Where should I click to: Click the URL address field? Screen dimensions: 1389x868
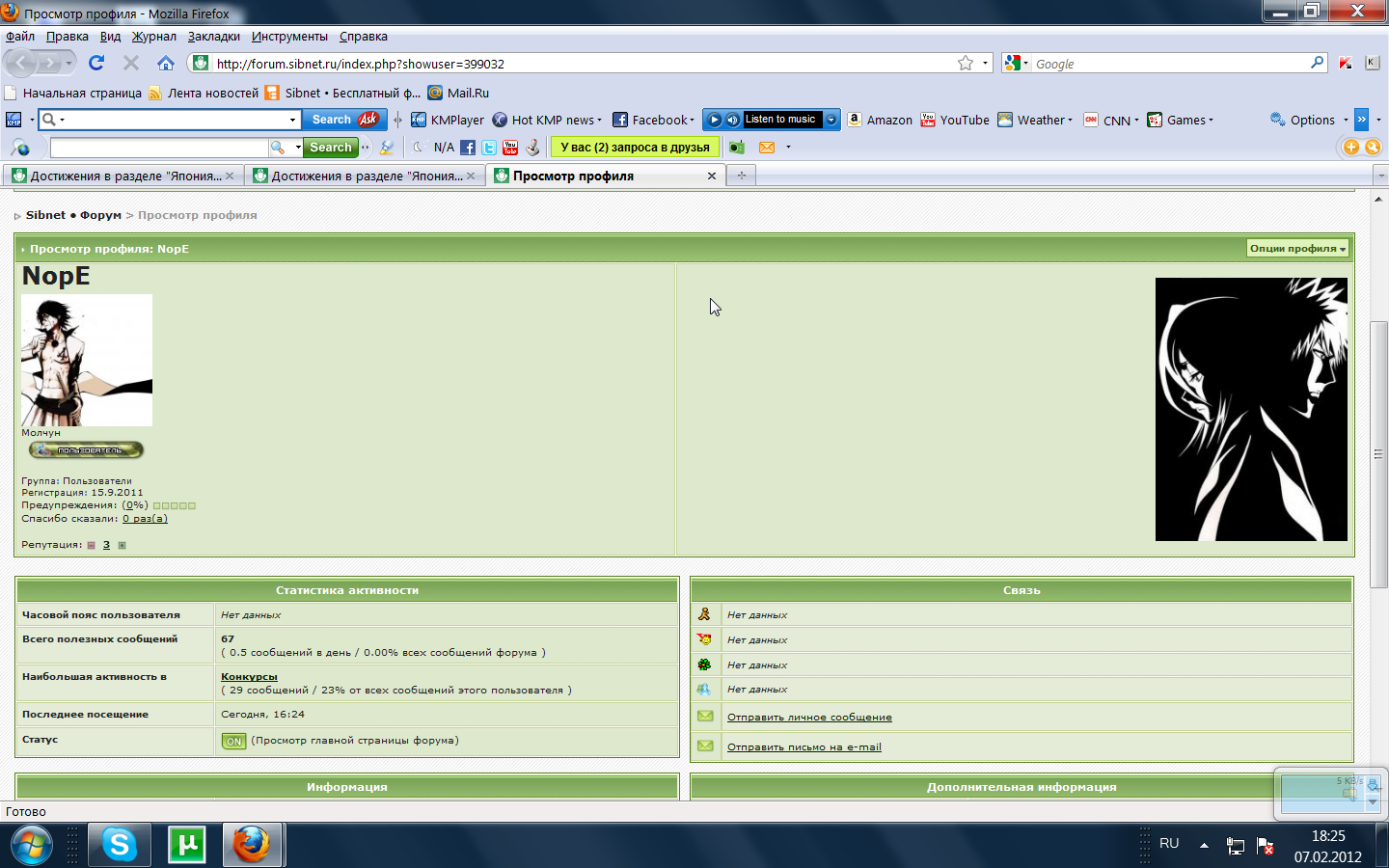click(x=582, y=64)
